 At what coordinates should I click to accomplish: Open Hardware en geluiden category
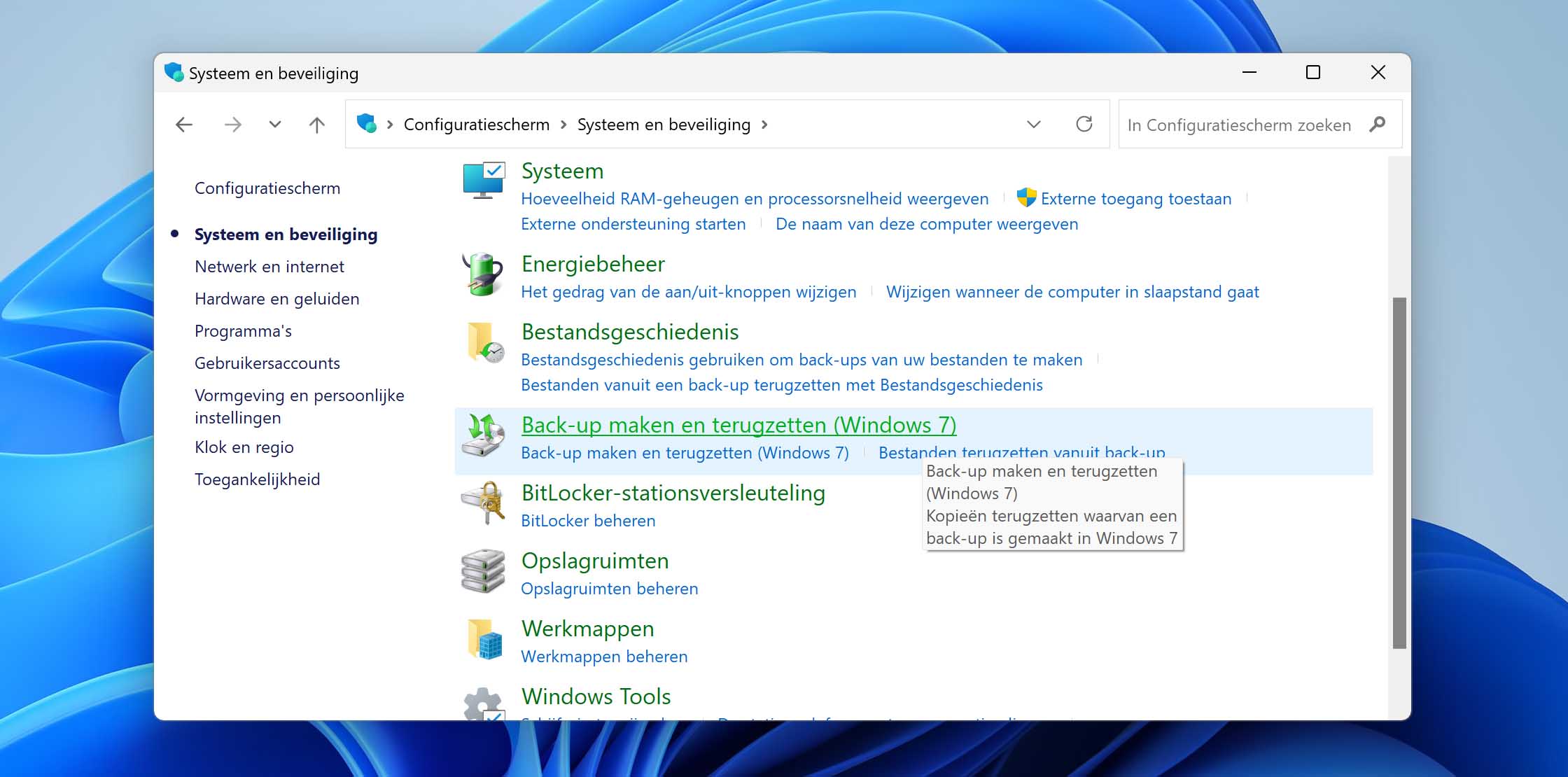277,299
